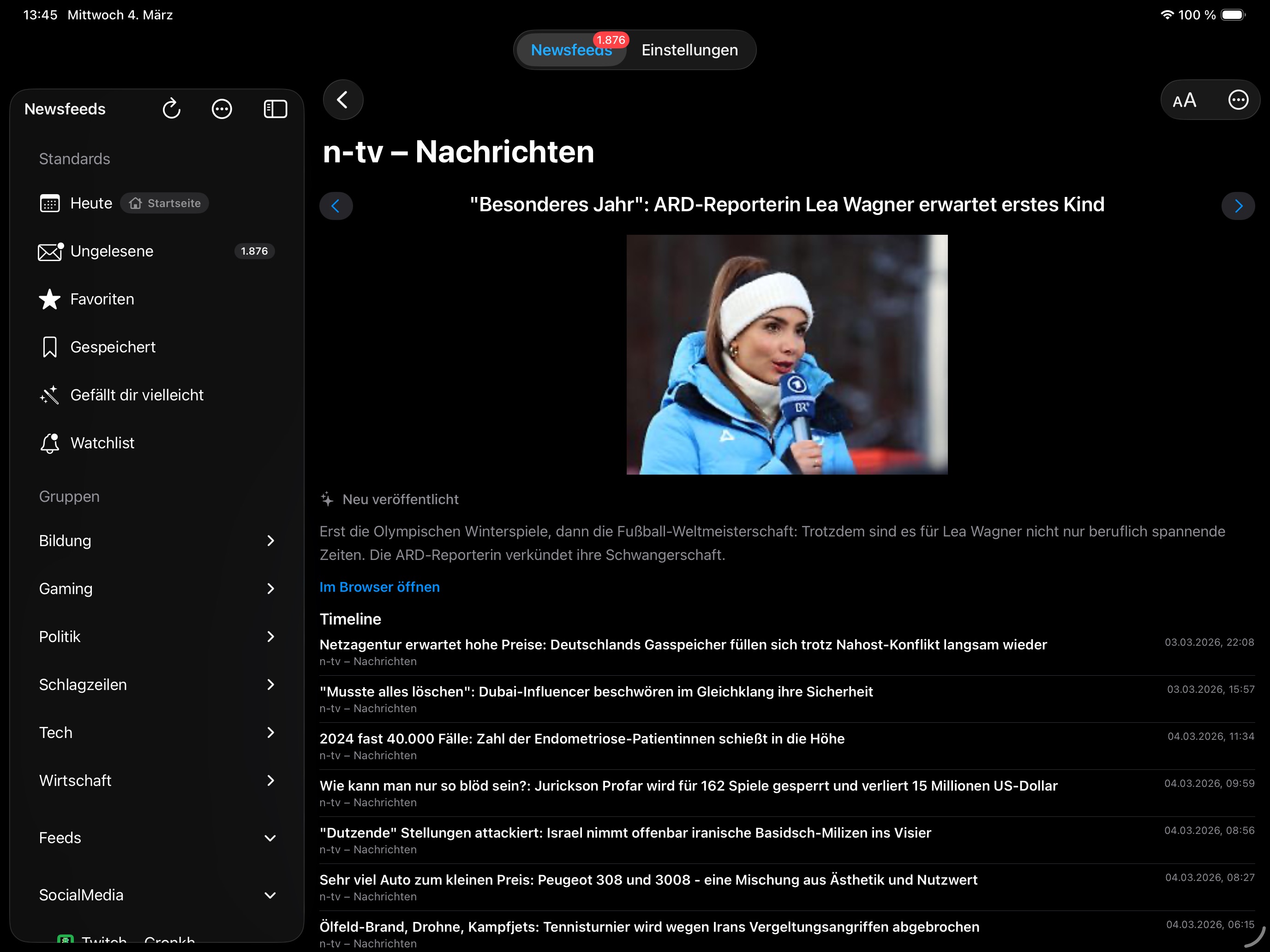Select Heute via the calendar icon
Screen dimensions: 1270x952
[49, 202]
